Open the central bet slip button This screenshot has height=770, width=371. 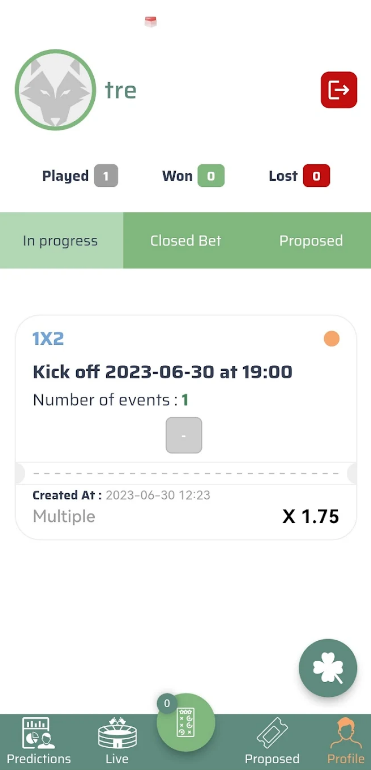[x=186, y=722]
